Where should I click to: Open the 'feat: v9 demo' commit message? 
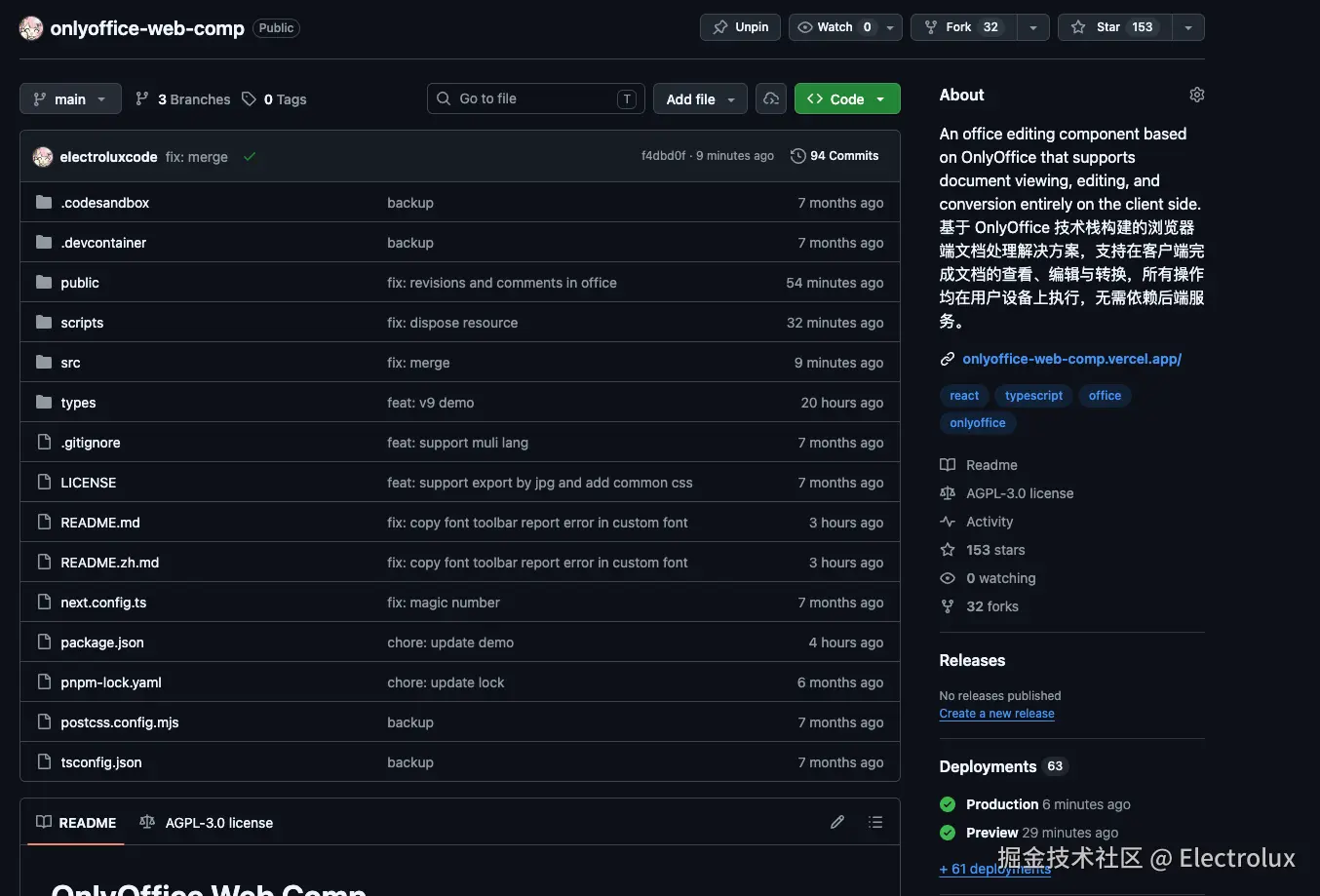pos(430,403)
